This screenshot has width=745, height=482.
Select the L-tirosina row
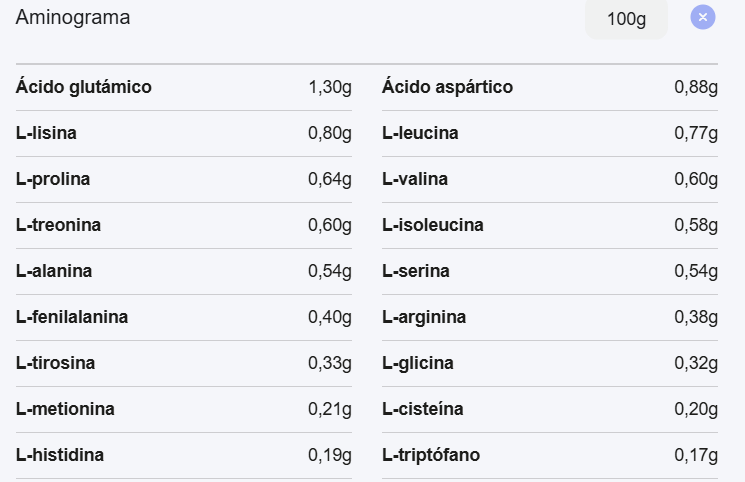tap(184, 363)
